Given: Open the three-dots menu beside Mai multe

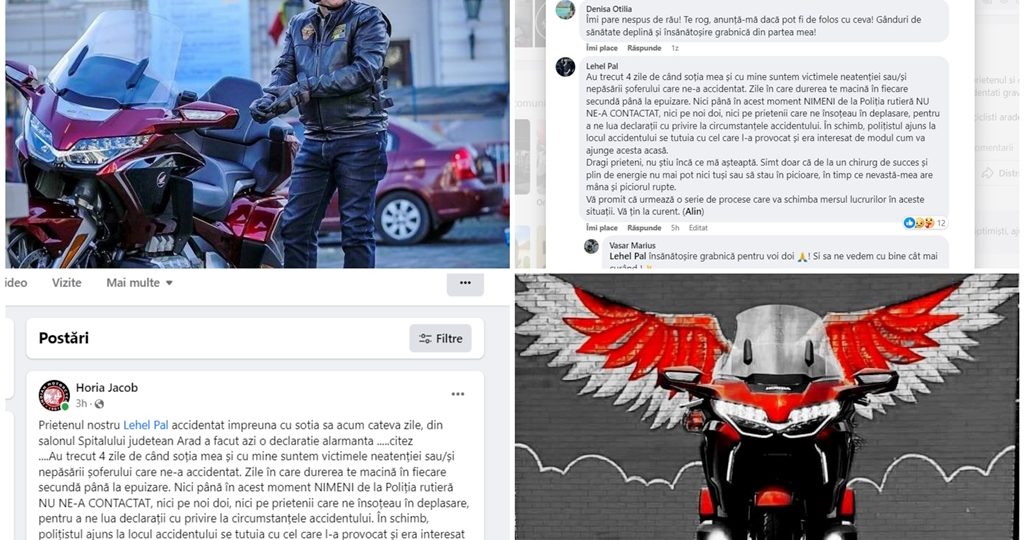Looking at the screenshot, I should [x=465, y=283].
